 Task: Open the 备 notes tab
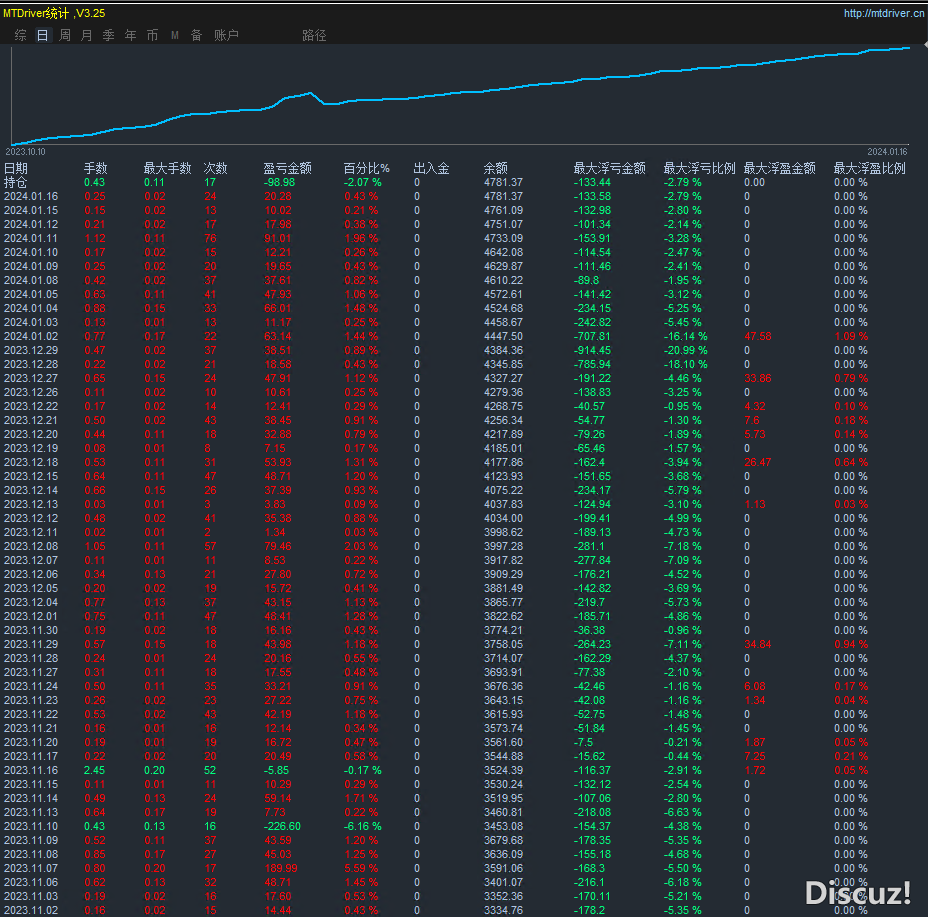196,35
